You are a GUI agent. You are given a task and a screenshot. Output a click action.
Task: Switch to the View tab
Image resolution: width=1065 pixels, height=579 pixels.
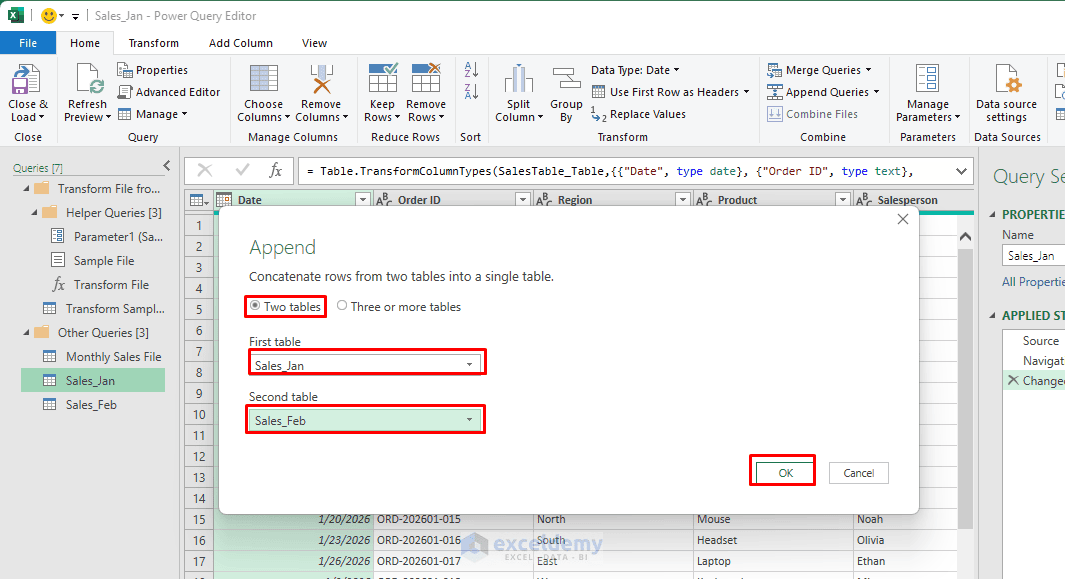(314, 43)
